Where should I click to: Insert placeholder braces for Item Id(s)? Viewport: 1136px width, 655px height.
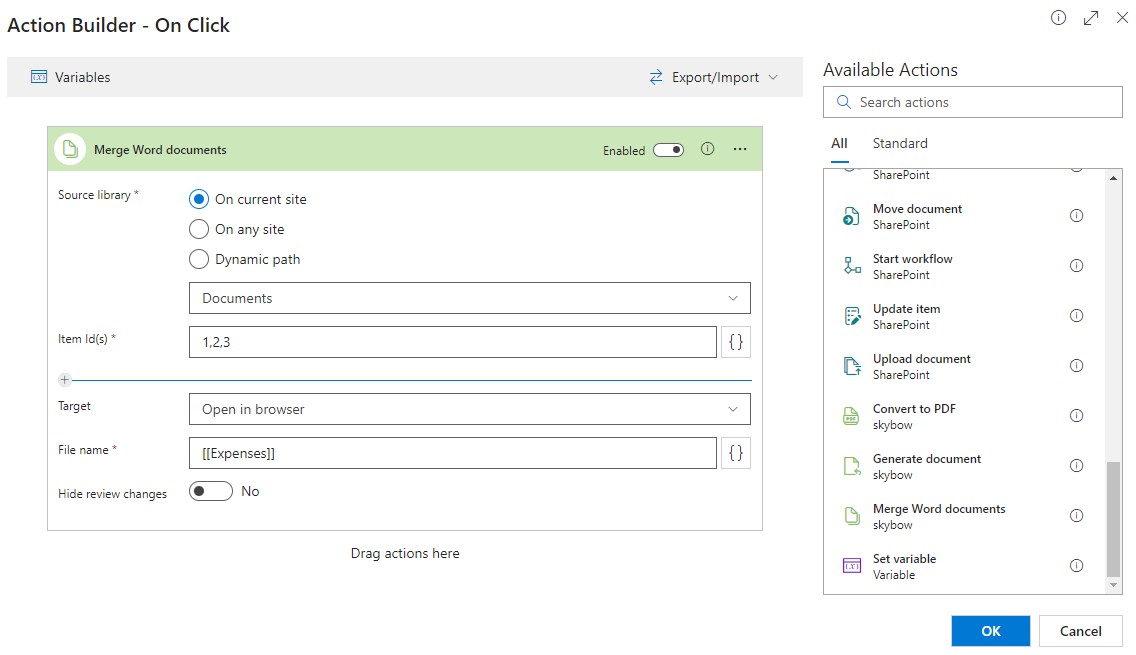coord(736,342)
